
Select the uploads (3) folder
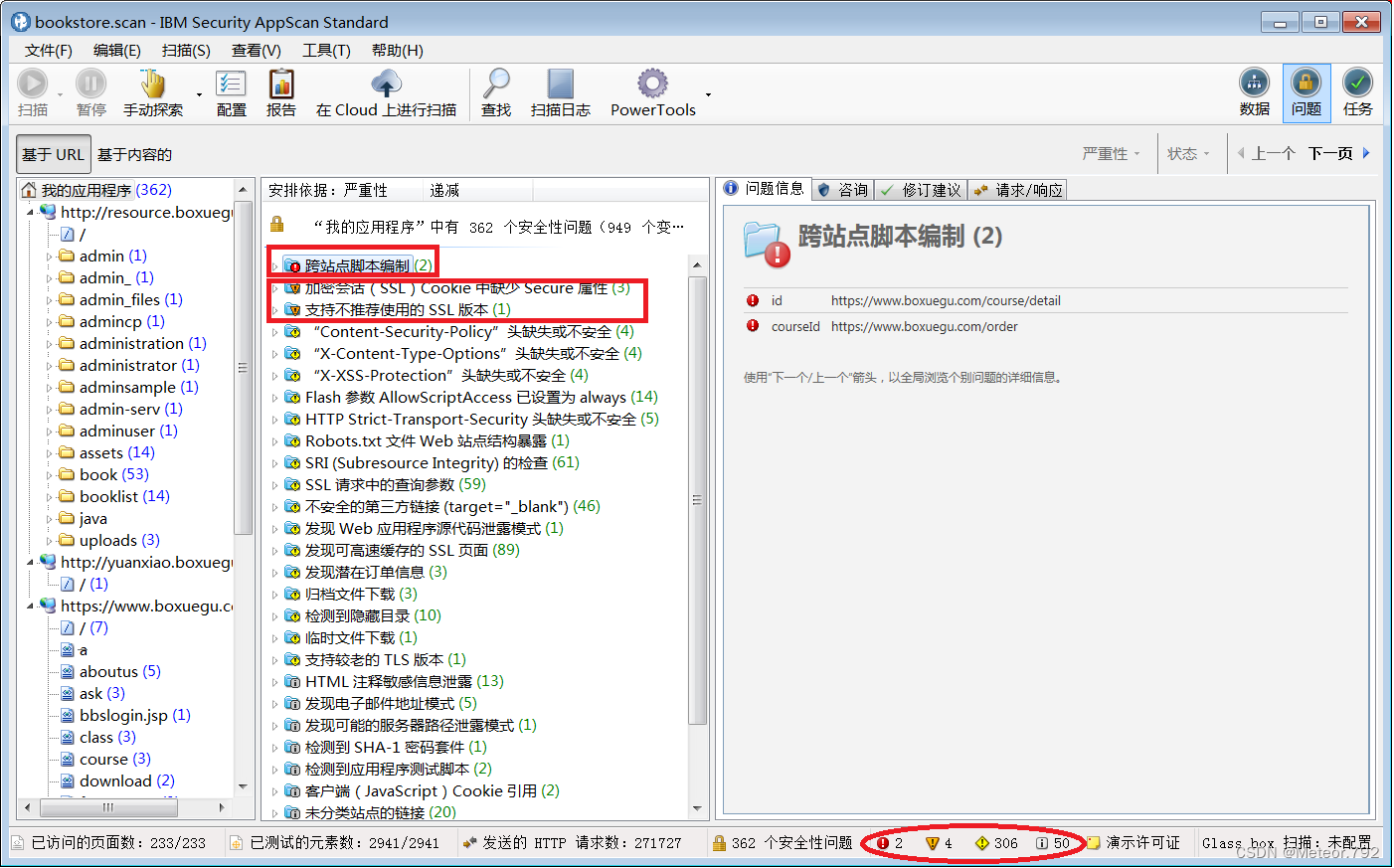[119, 540]
